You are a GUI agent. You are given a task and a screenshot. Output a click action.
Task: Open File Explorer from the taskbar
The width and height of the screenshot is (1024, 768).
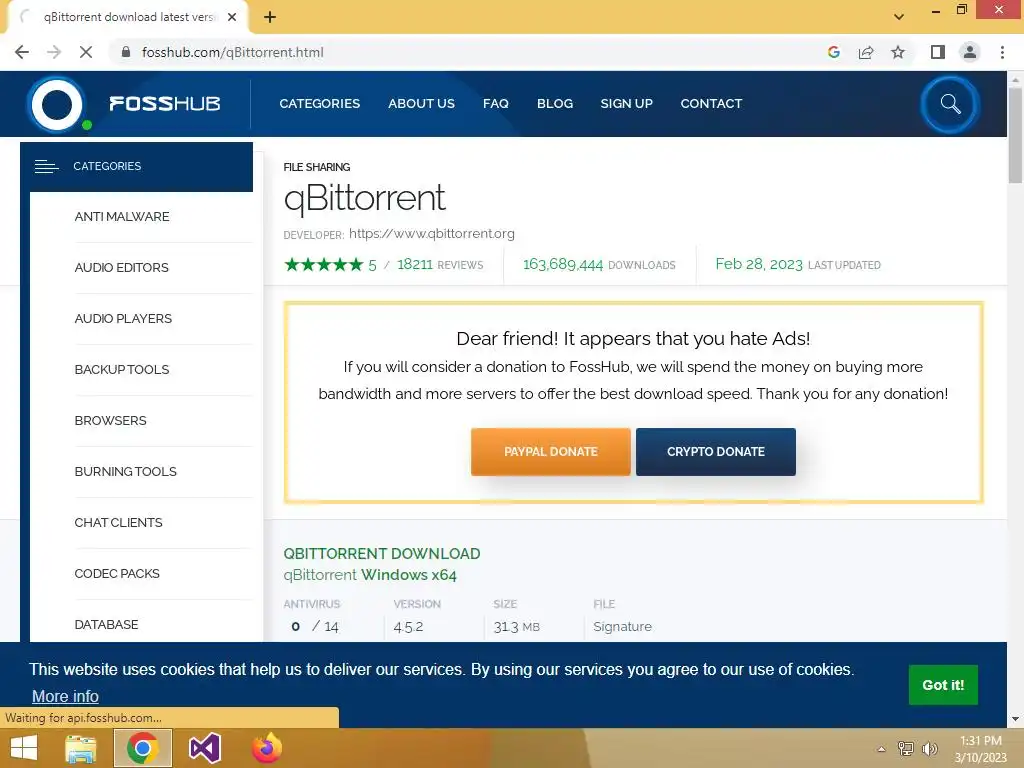click(81, 748)
